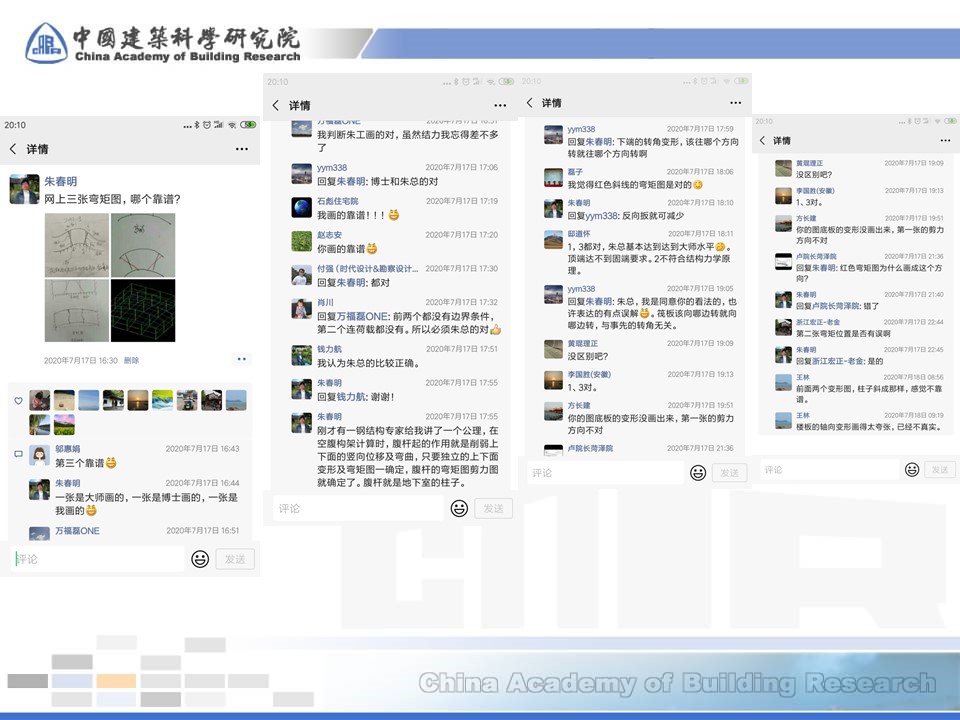This screenshot has width=960, height=720.
Task: Click the 发送 button in the leftmost panel
Action: pyautogui.click(x=235, y=559)
